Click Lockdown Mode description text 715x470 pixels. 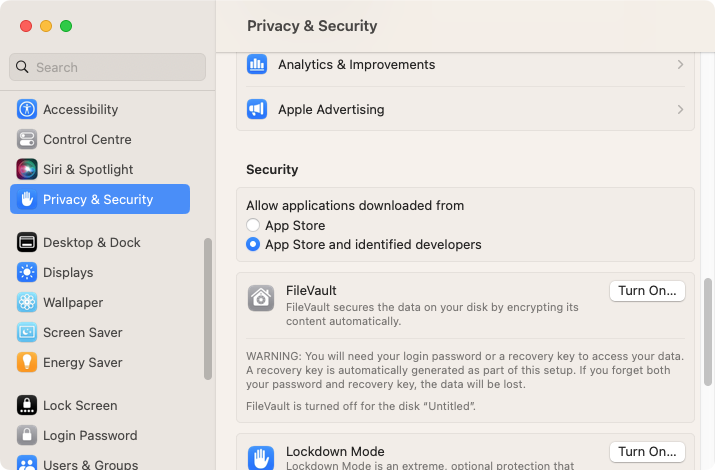pyautogui.click(x=430, y=465)
